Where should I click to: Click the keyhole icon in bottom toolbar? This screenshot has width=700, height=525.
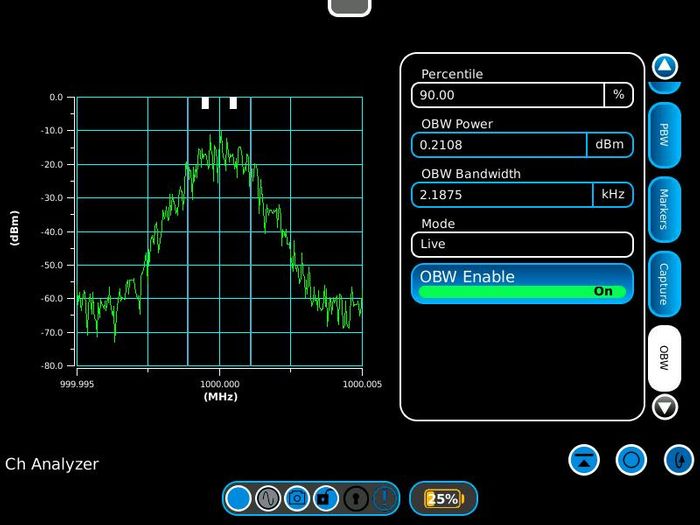coord(356,498)
